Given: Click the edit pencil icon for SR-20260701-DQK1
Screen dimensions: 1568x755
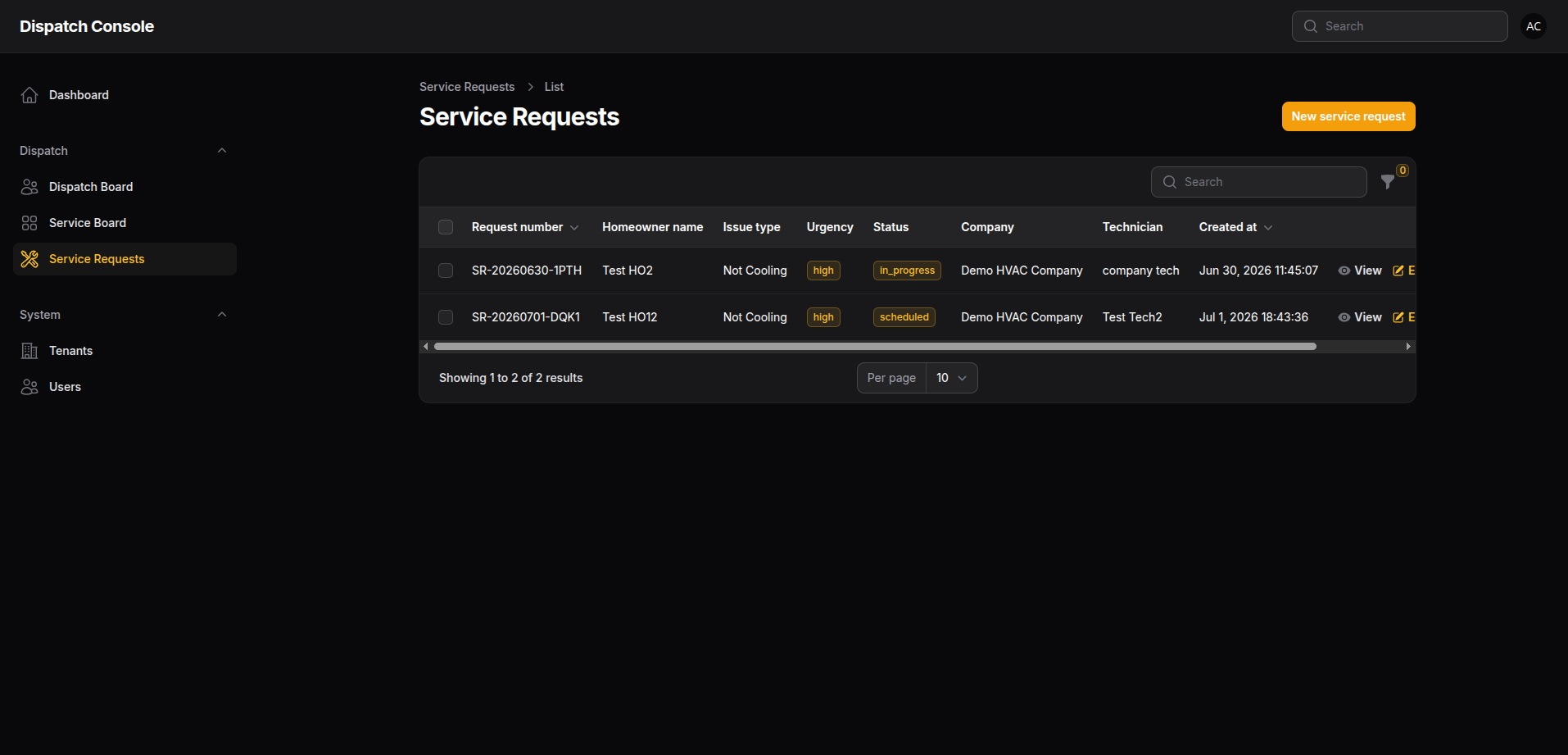Looking at the screenshot, I should coord(1398,317).
